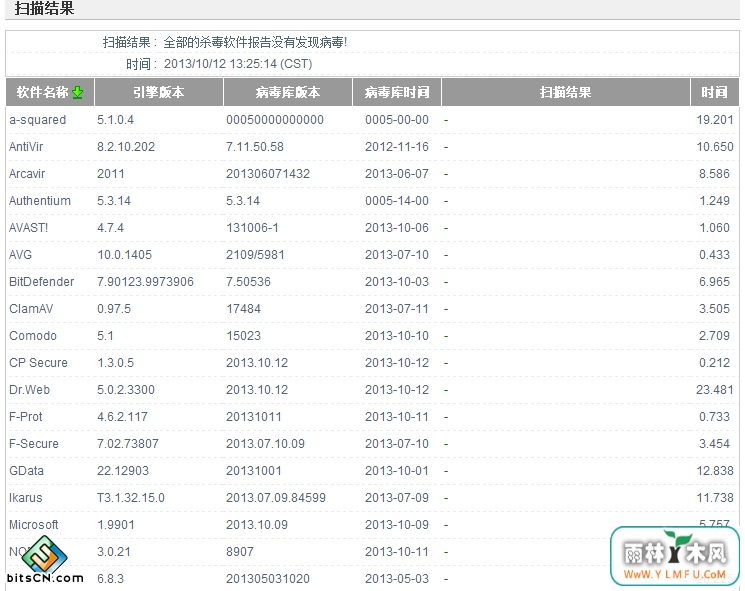Select the Microsoft software name

pyautogui.click(x=34, y=525)
